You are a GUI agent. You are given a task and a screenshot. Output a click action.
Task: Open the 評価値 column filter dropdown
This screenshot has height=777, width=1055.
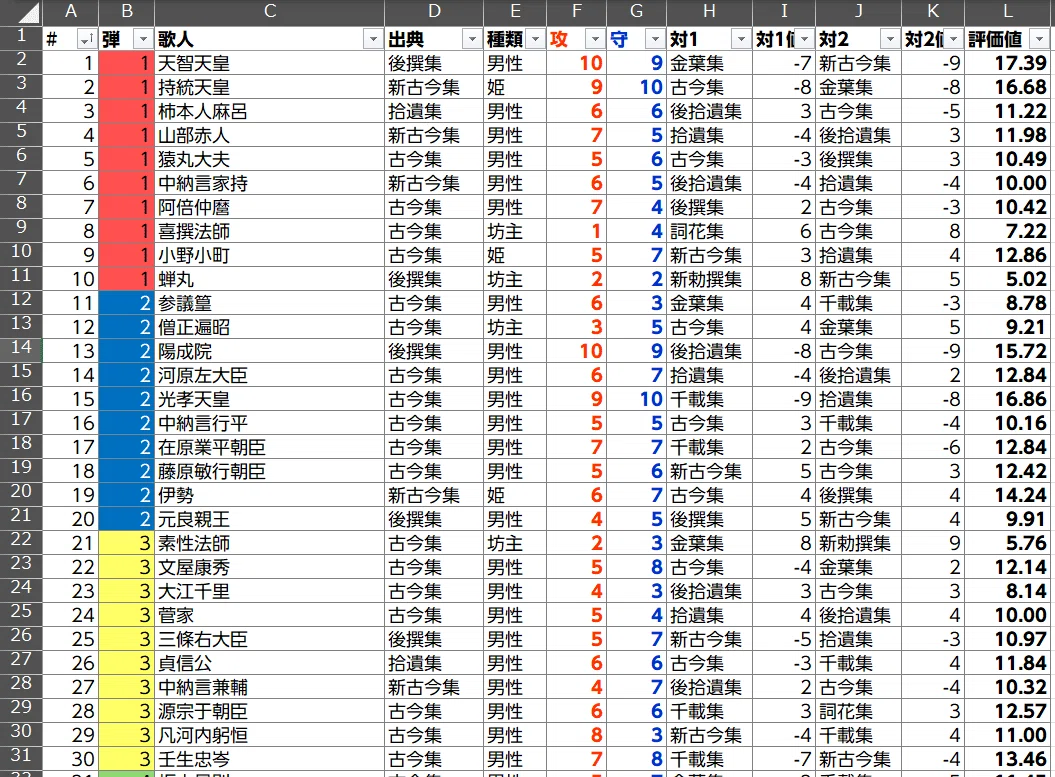tap(1040, 40)
